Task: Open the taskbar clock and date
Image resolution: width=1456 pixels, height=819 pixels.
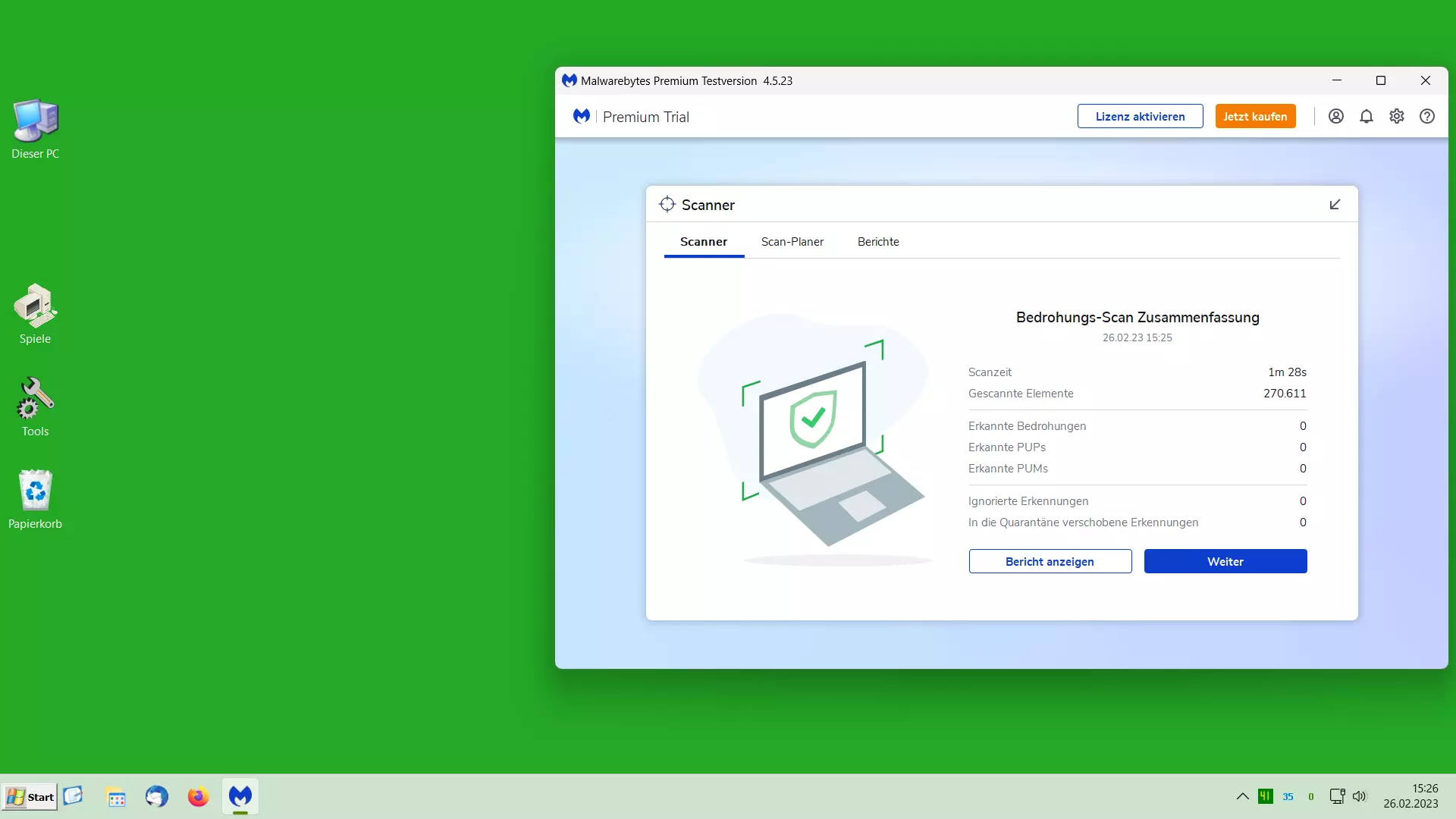Action: [x=1410, y=796]
